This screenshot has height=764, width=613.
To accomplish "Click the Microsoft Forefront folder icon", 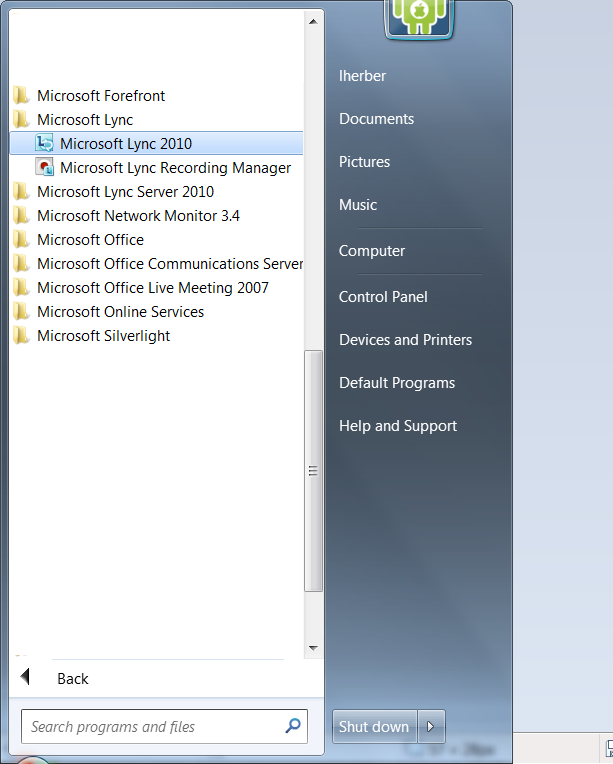I will point(21,96).
